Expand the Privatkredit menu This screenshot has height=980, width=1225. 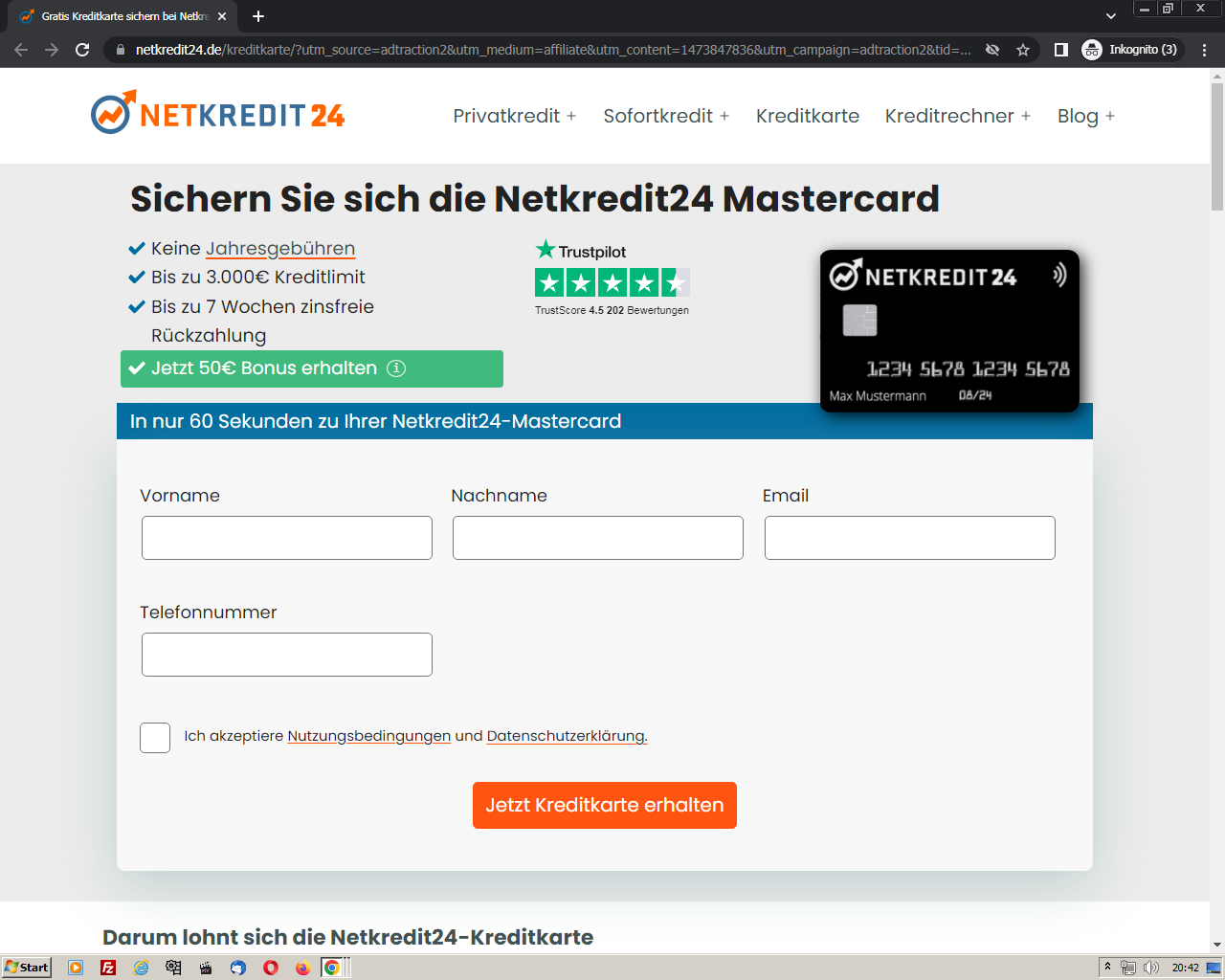(515, 116)
